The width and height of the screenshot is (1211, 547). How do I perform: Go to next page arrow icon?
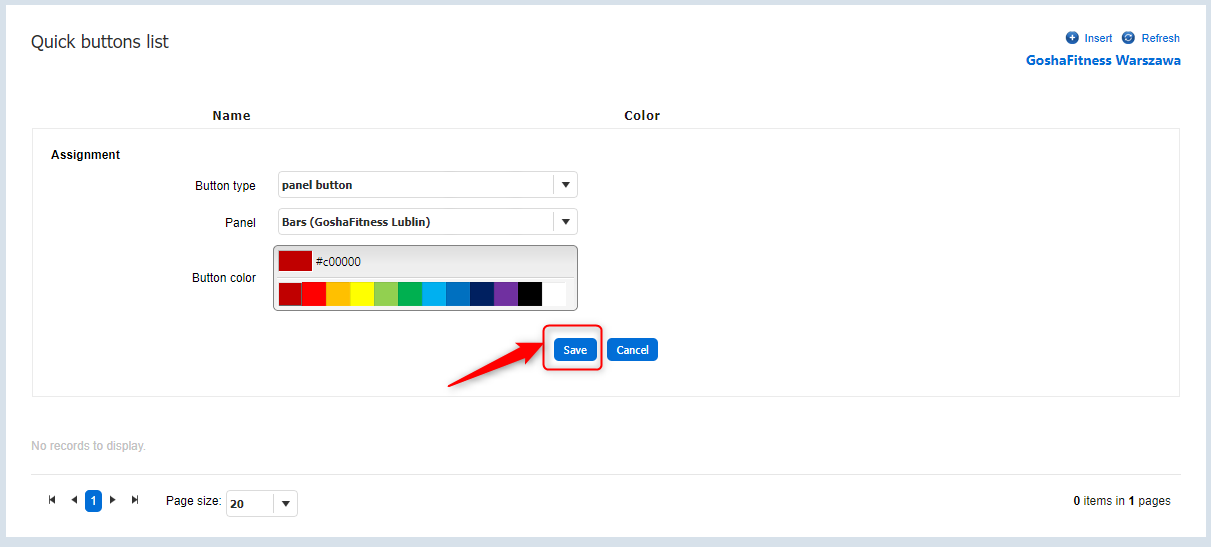113,500
